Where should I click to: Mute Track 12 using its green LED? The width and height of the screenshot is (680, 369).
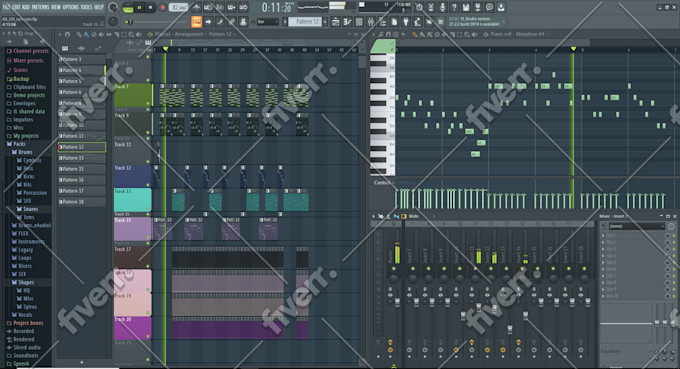pos(148,184)
